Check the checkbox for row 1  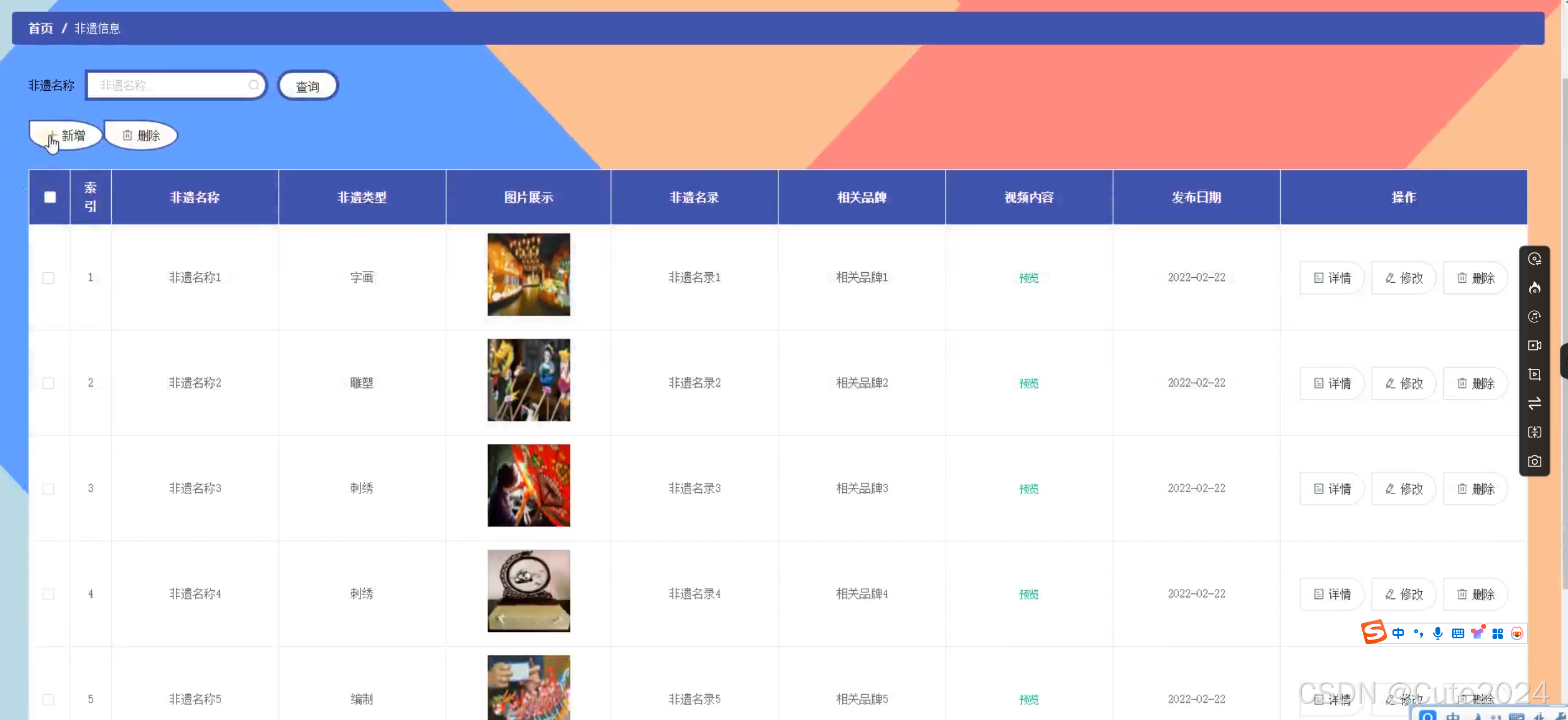(49, 278)
